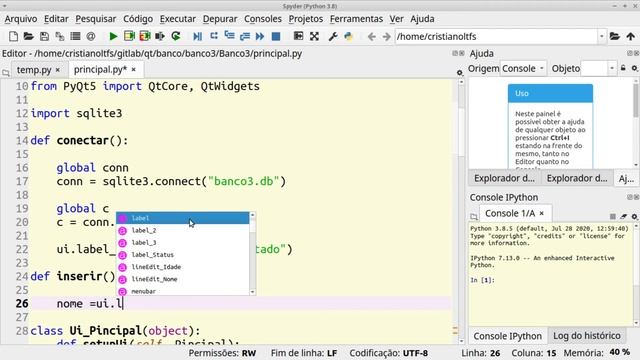Run the current cell icon

click(129, 36)
